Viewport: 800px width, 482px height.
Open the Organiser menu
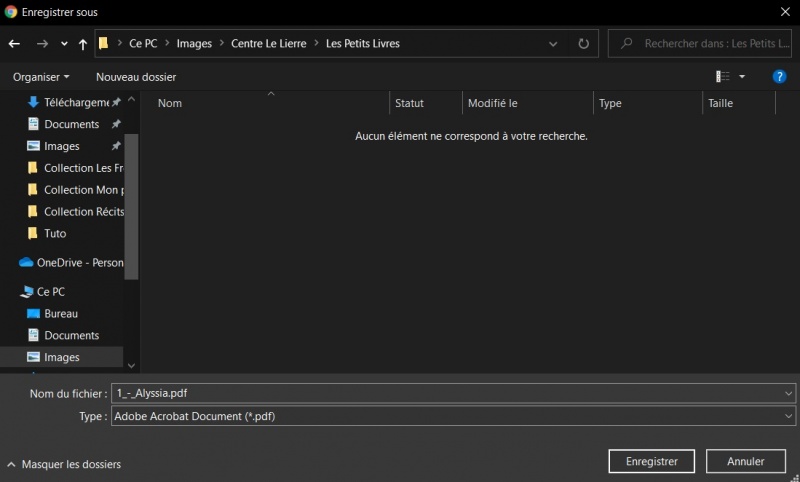pyautogui.click(x=41, y=76)
